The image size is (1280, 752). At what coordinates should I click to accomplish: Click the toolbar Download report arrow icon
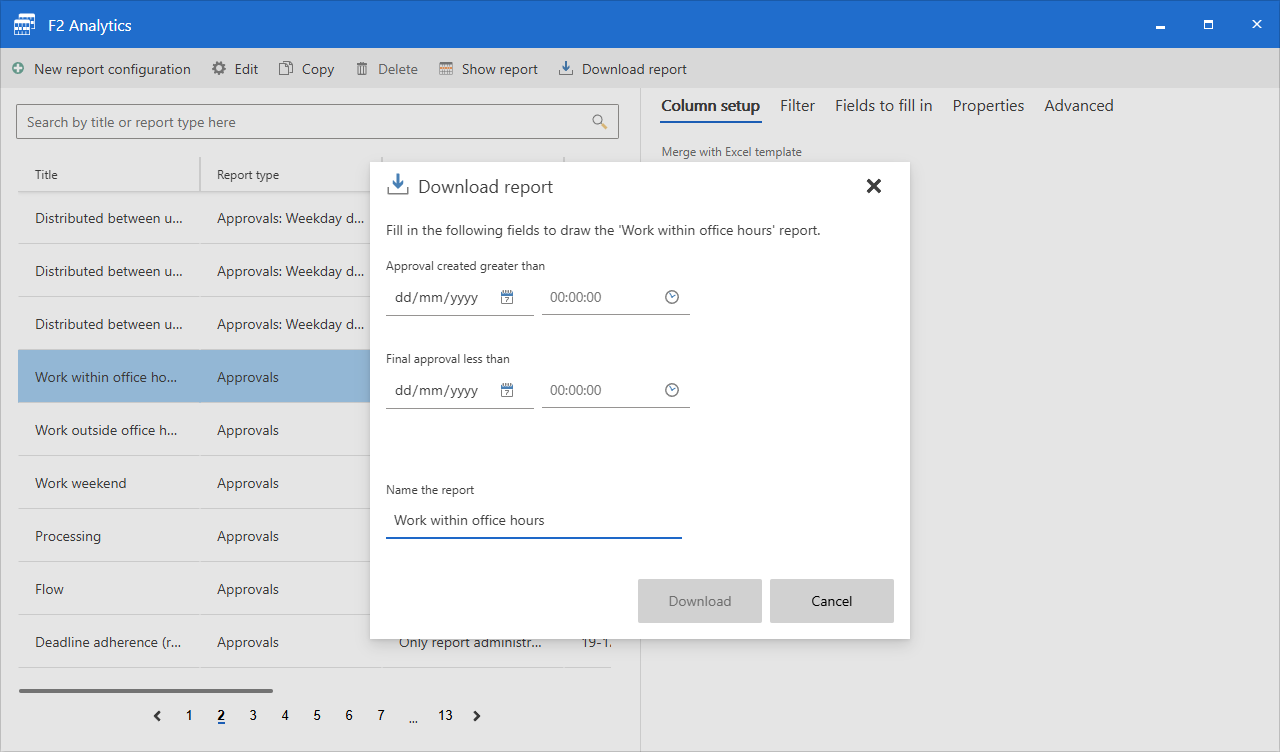pos(566,68)
